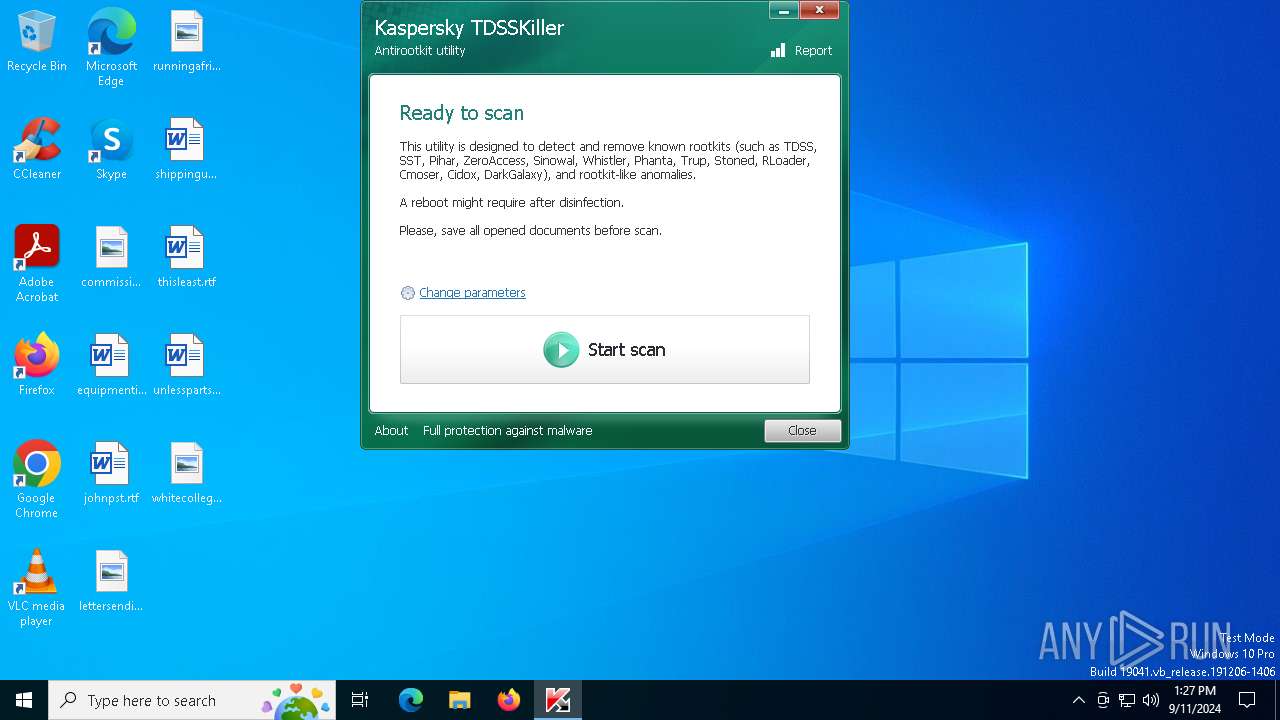Select the thisleast.rtf document icon
This screenshot has height=720, width=1280.
coord(186,258)
